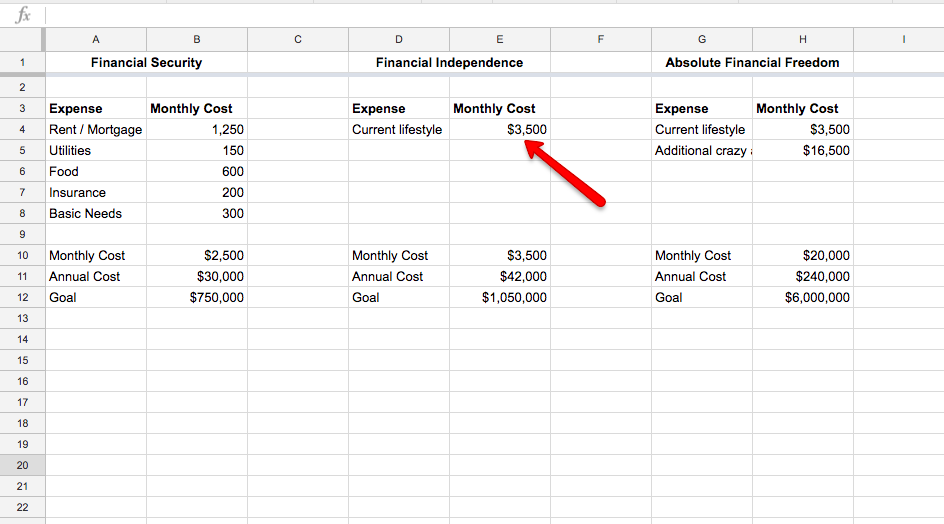The width and height of the screenshot is (944, 524).
Task: Select the $750,000 goal cell
Action: coord(197,298)
